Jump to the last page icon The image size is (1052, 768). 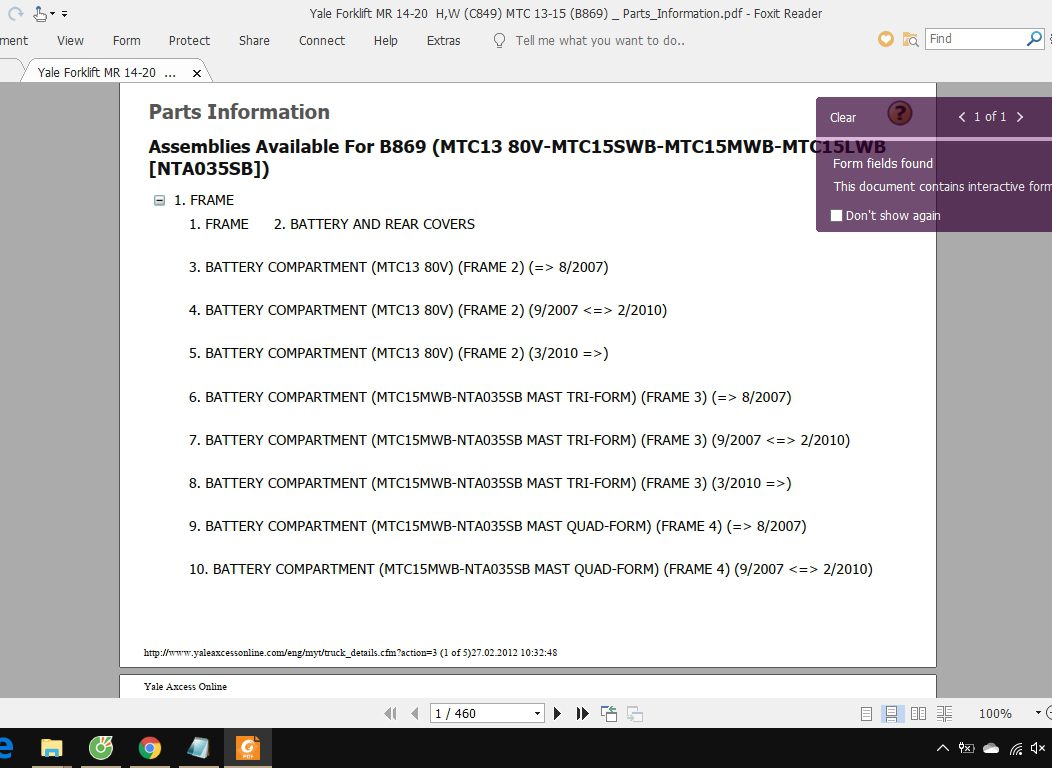pyautogui.click(x=583, y=713)
